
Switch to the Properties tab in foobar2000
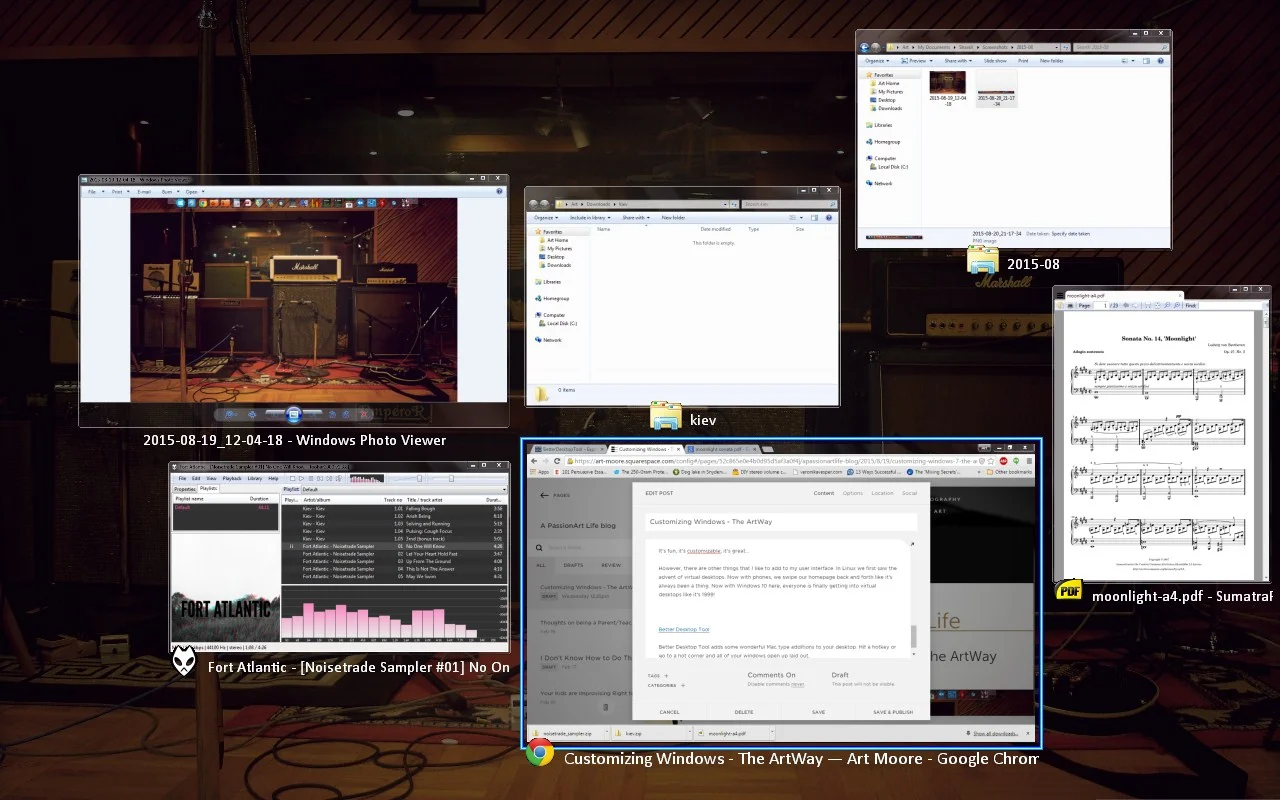[x=185, y=489]
